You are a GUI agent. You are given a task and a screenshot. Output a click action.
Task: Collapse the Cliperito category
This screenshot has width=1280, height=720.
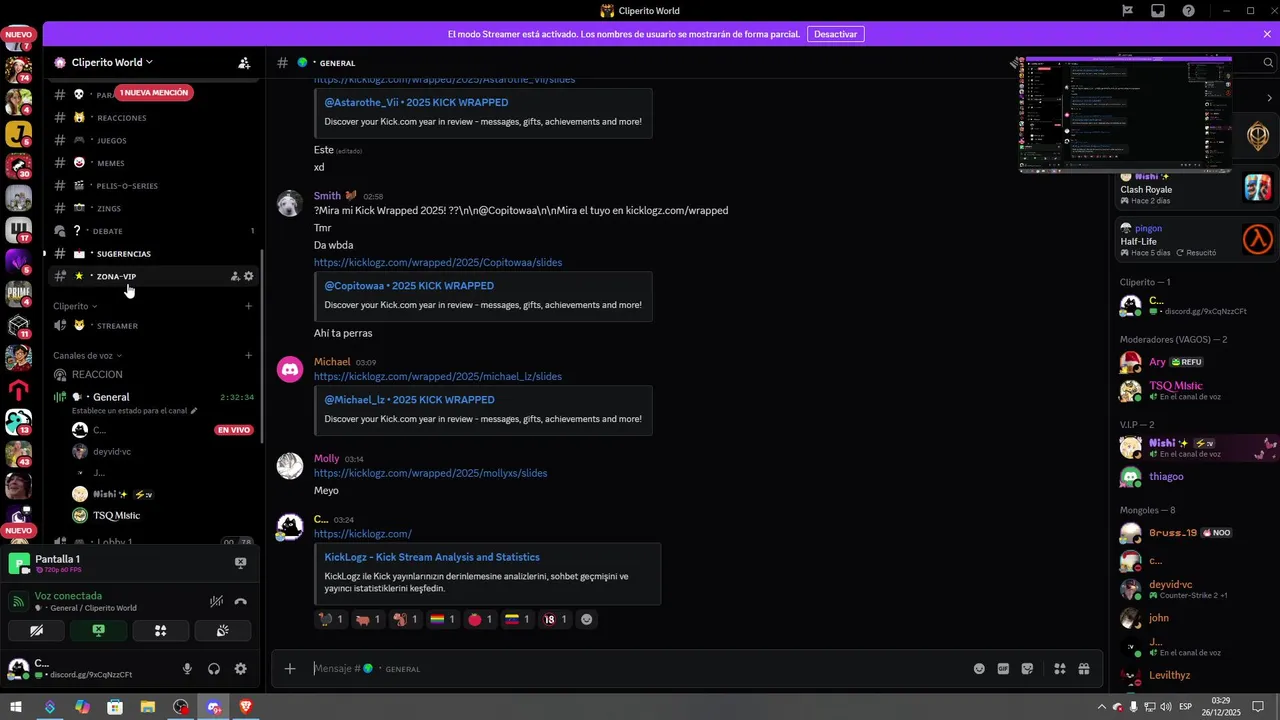click(x=75, y=306)
